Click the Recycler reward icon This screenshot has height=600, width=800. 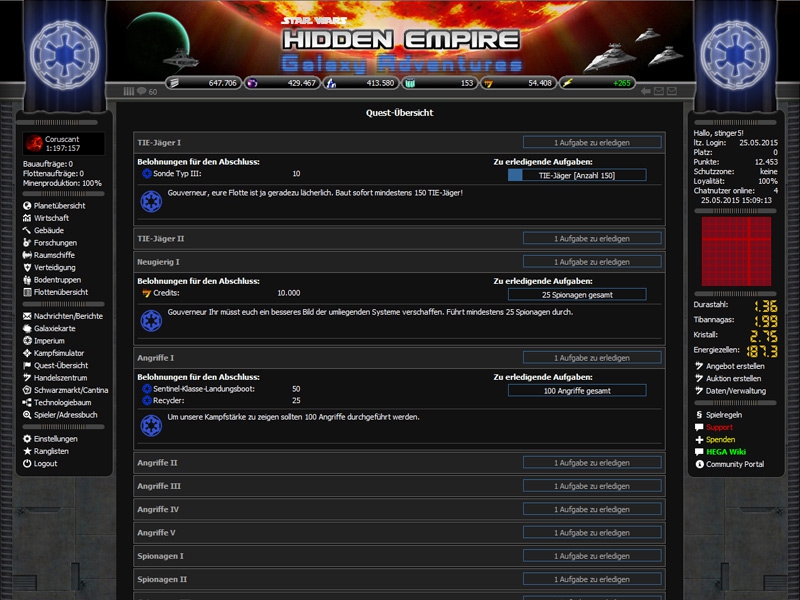point(147,401)
